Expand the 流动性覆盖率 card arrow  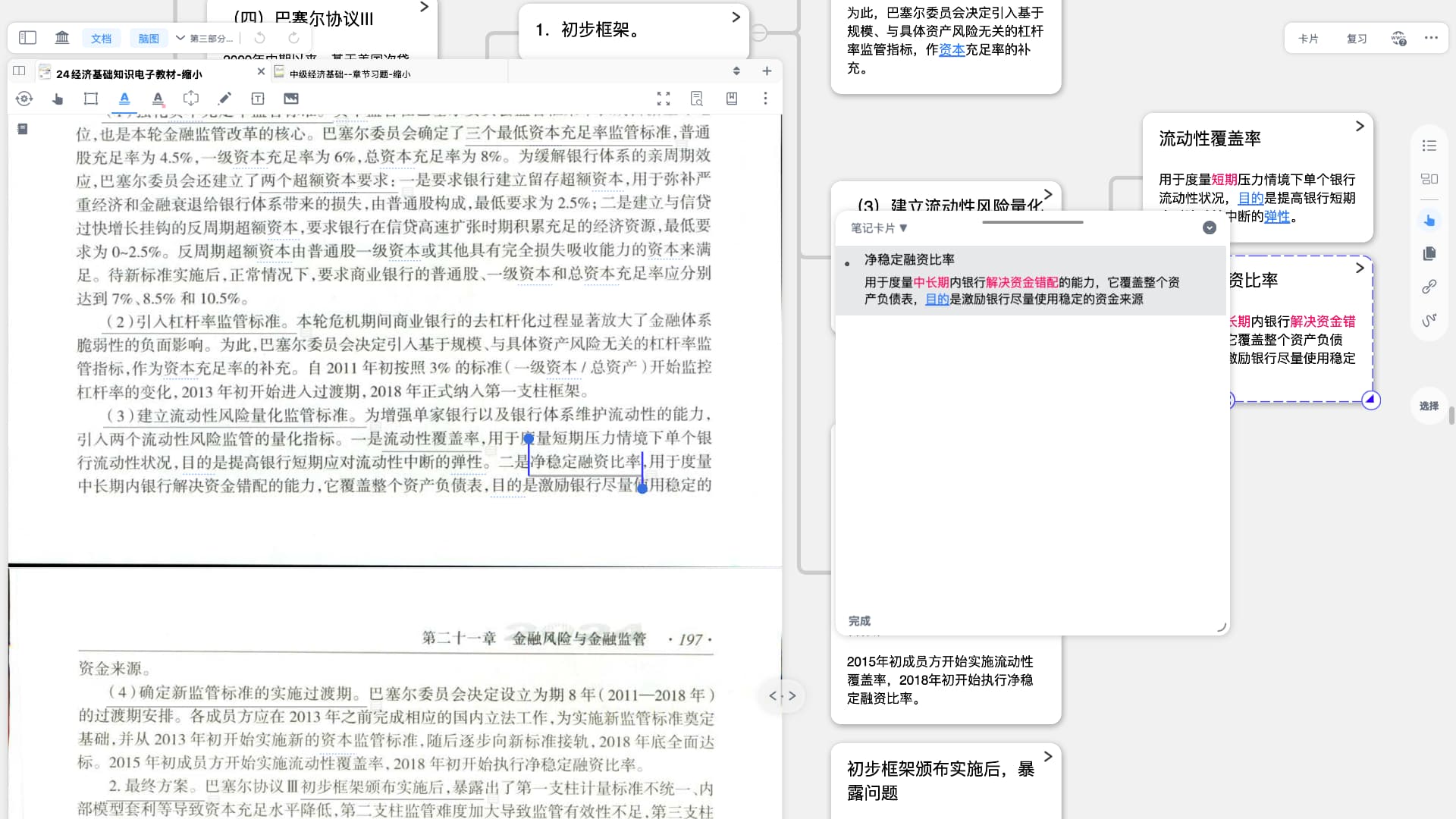(x=1360, y=126)
